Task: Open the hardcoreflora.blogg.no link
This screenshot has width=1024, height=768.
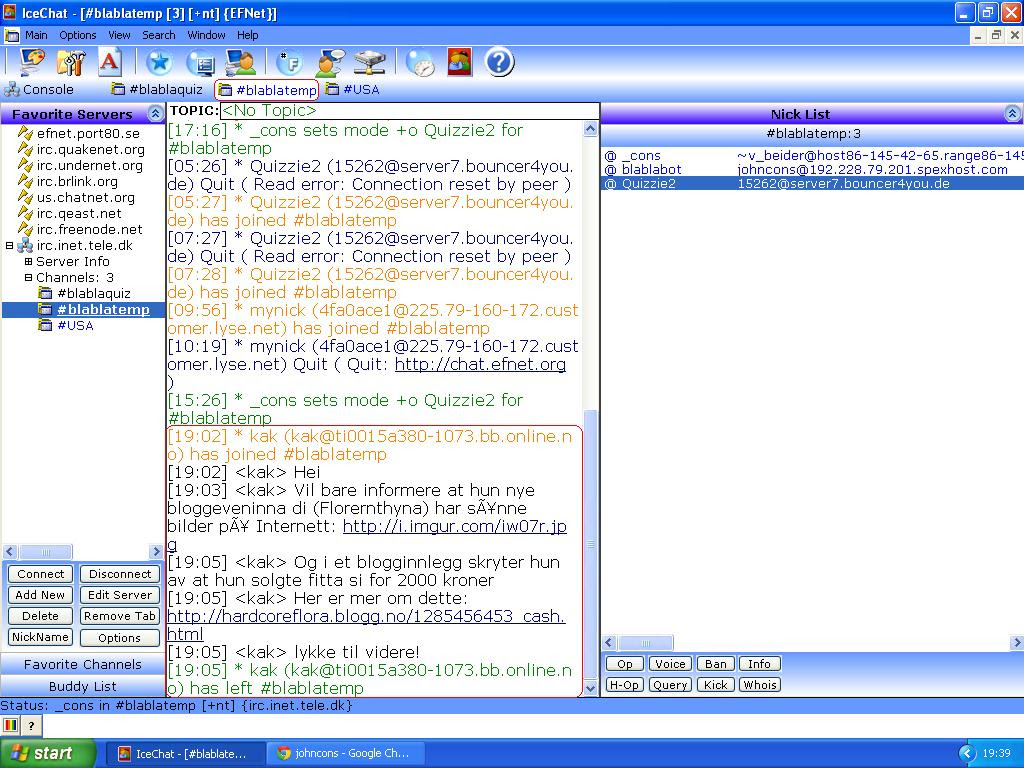Action: (x=366, y=616)
